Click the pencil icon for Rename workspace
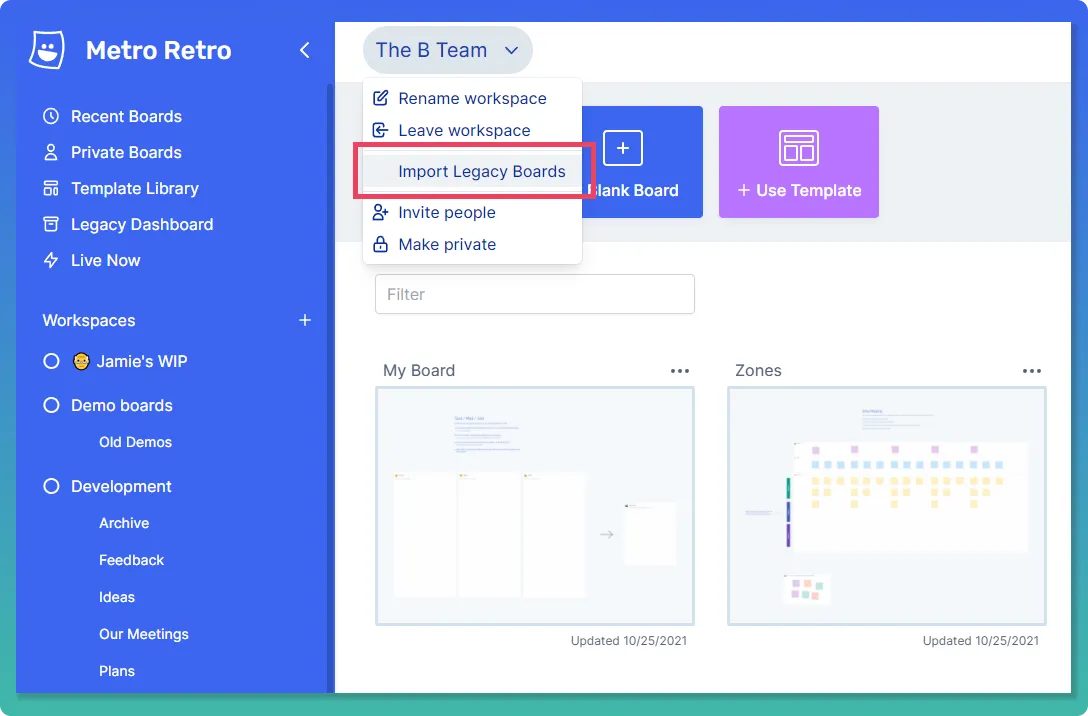The height and width of the screenshot is (716, 1088). coord(380,98)
